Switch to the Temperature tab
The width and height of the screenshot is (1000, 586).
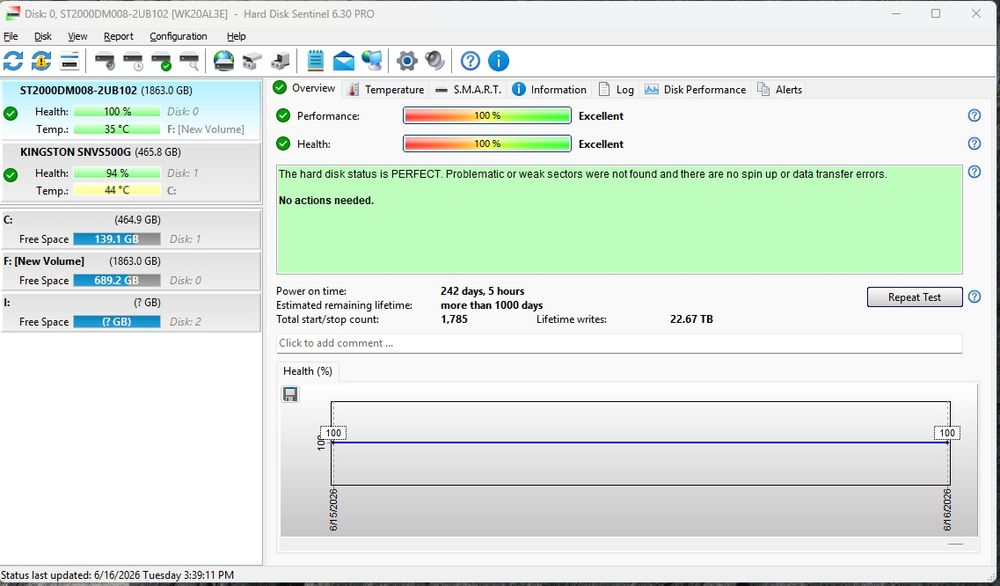pos(386,90)
